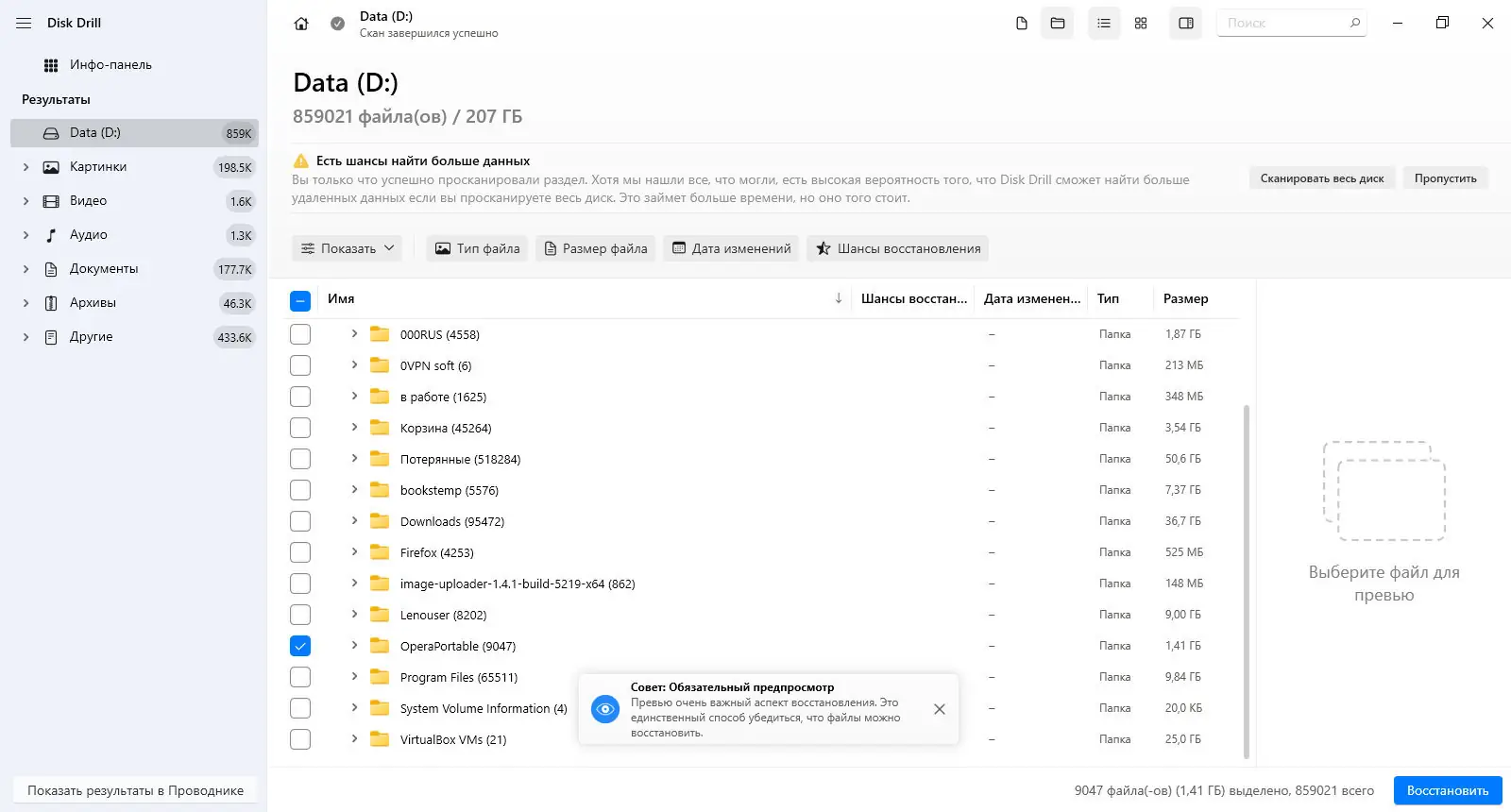This screenshot has height=812, width=1511.
Task: Switch to the file view icon
Action: (1021, 24)
